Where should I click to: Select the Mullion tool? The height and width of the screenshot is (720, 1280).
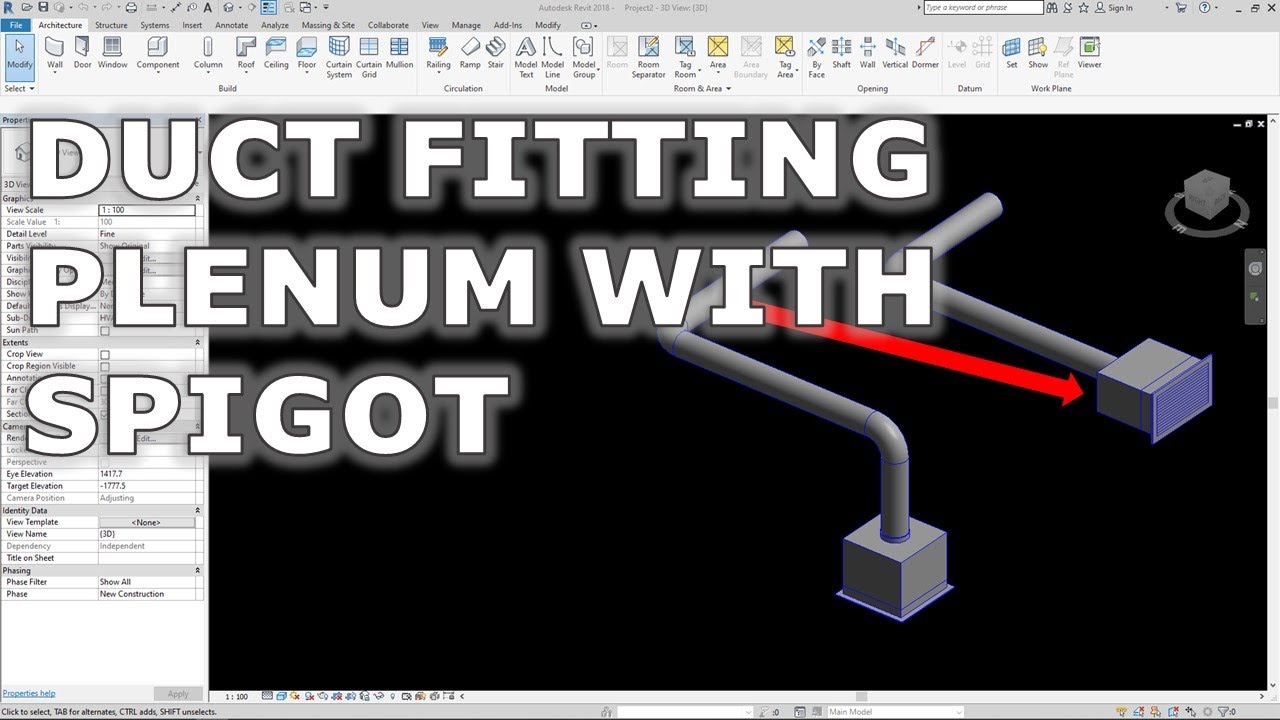[399, 54]
